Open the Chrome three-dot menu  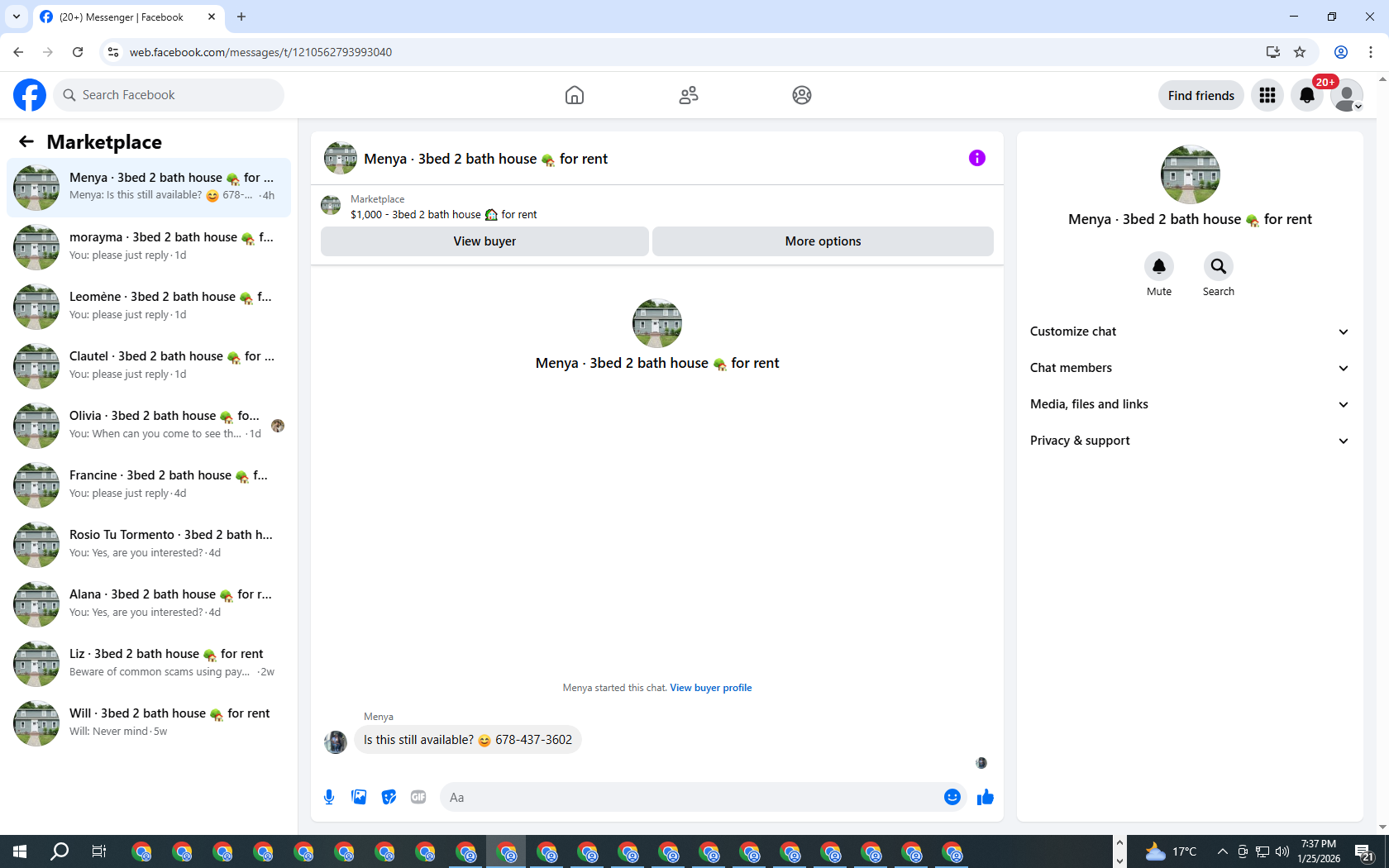coord(1371,52)
